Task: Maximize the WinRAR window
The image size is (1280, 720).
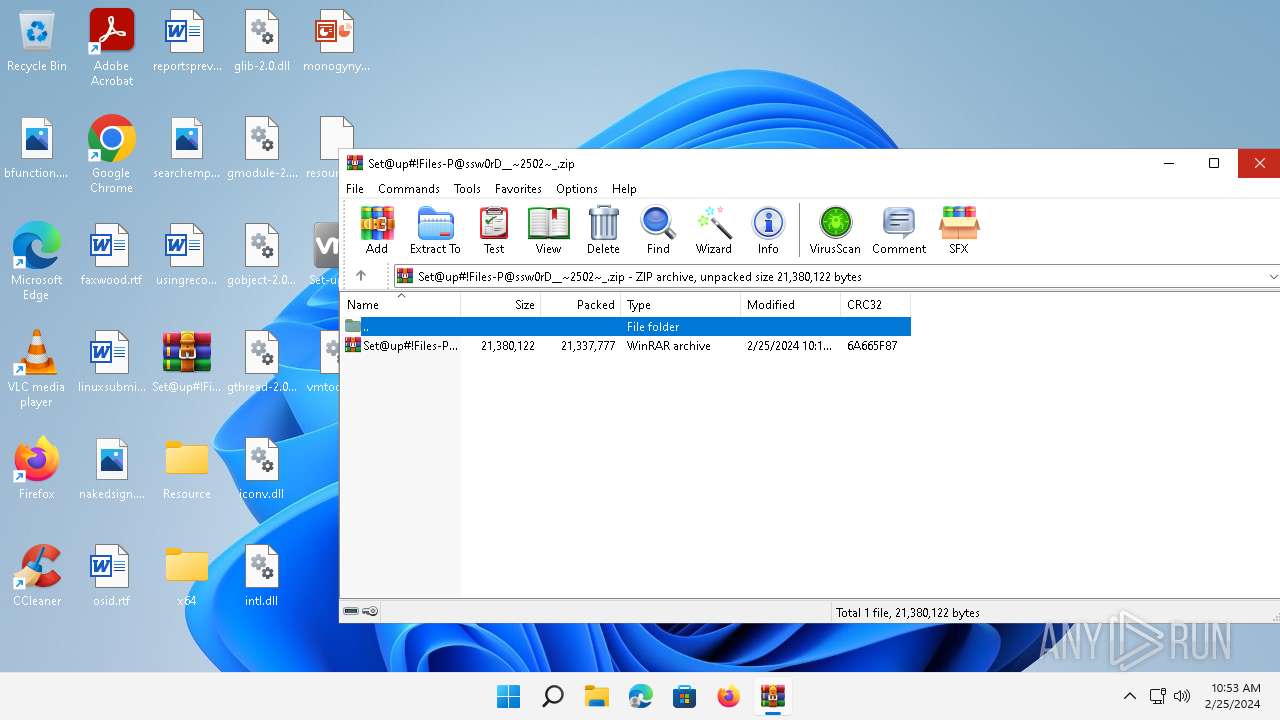Action: tap(1214, 163)
